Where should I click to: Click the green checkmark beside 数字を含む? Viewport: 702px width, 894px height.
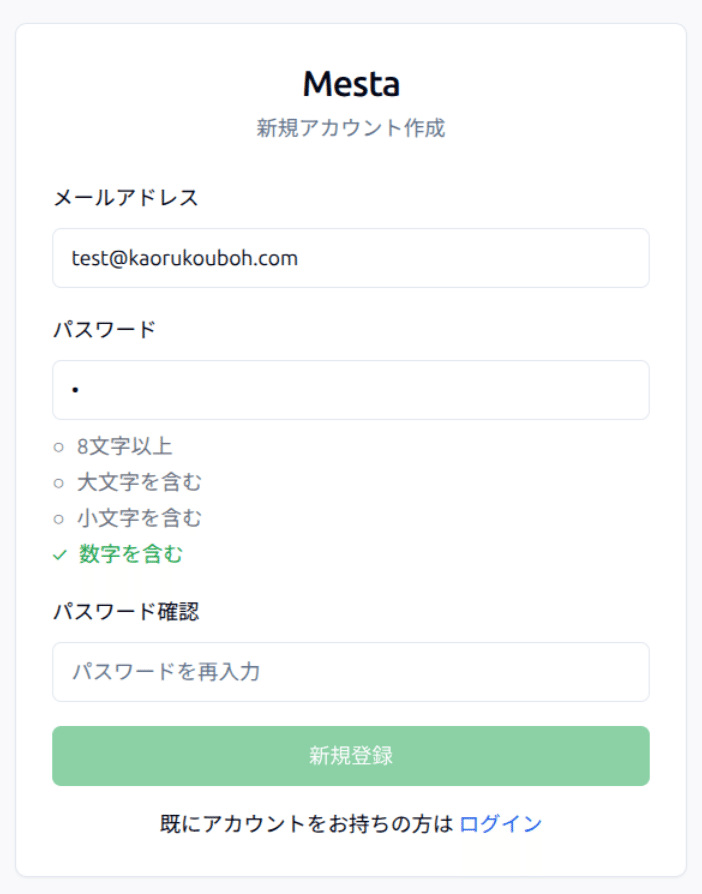59,555
